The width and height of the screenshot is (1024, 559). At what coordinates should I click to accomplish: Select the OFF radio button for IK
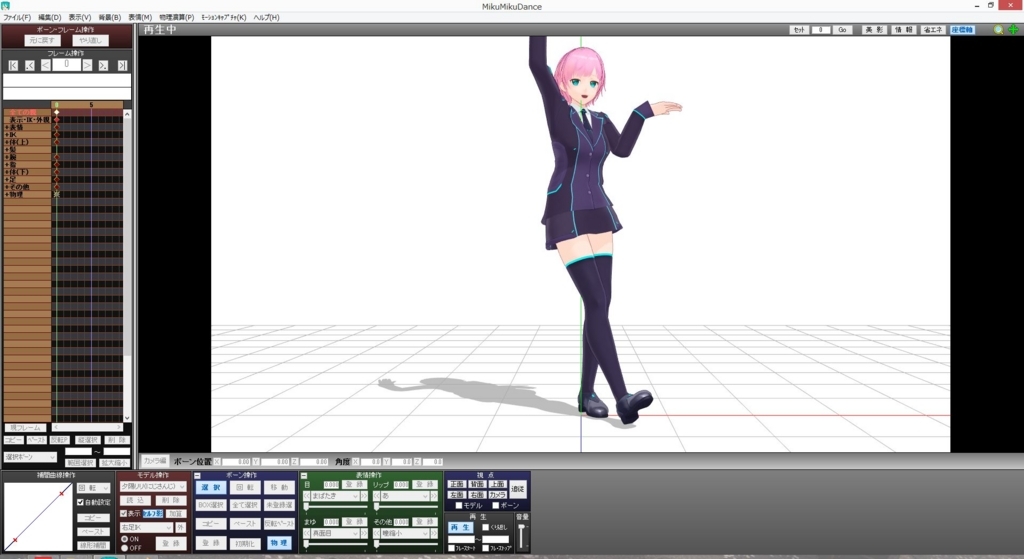pyautogui.click(x=124, y=548)
